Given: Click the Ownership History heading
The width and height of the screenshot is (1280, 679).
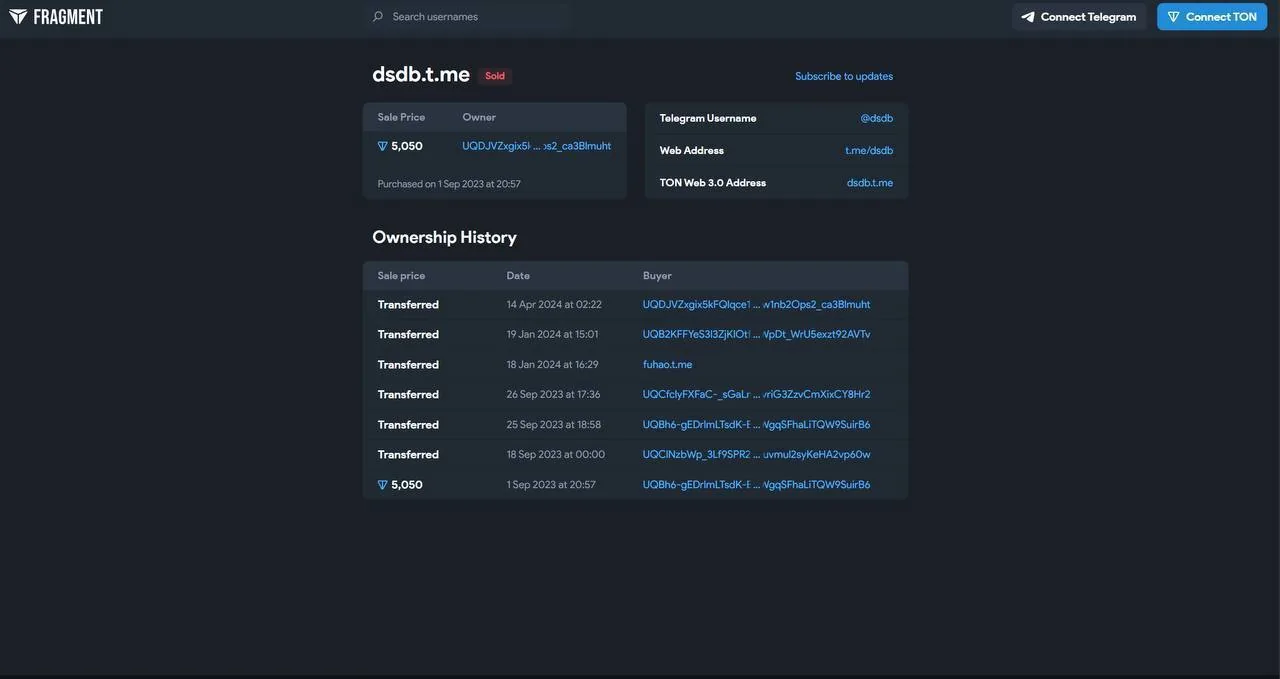Looking at the screenshot, I should (445, 237).
